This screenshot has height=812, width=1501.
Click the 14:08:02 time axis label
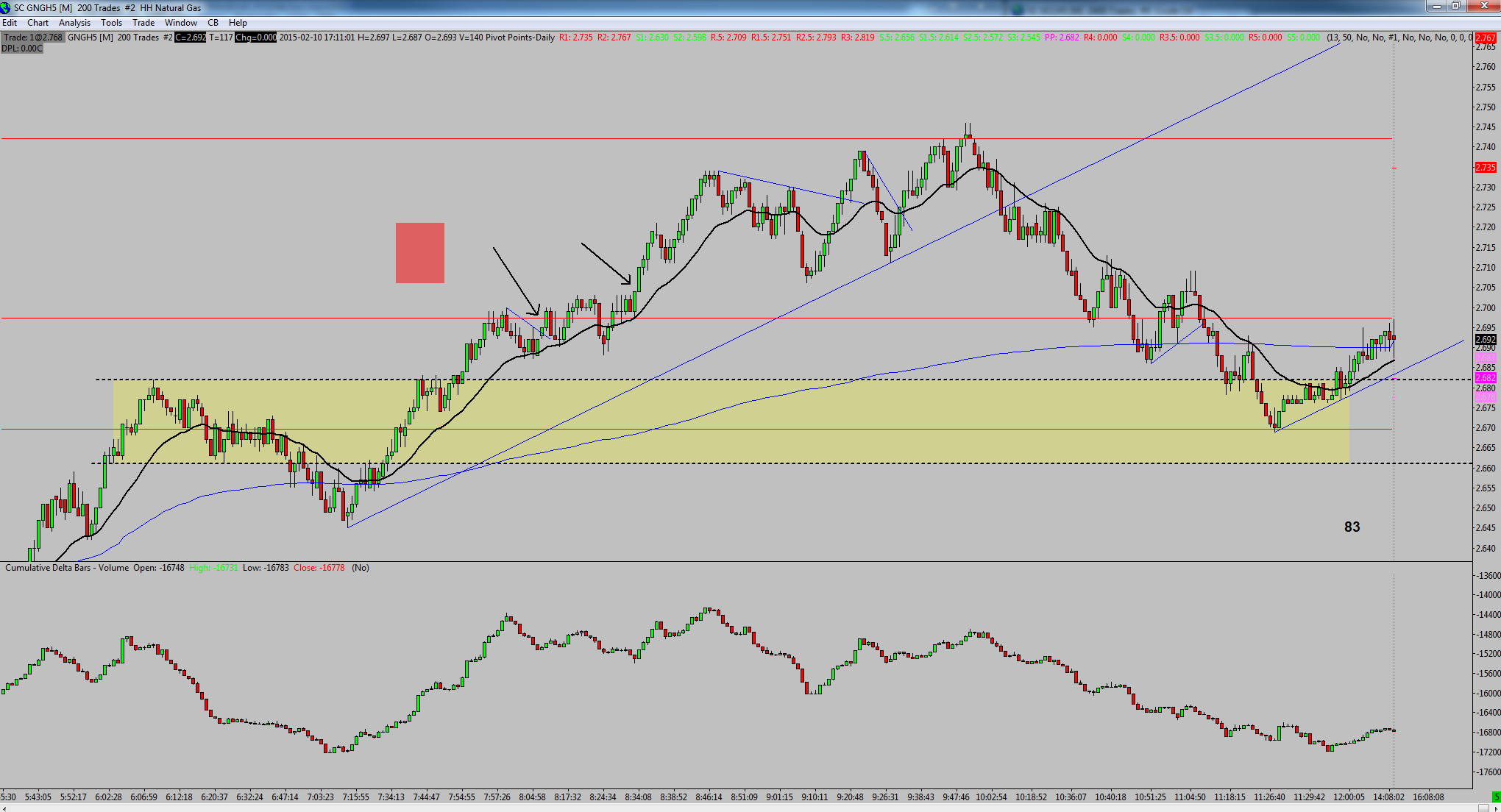coord(1388,797)
